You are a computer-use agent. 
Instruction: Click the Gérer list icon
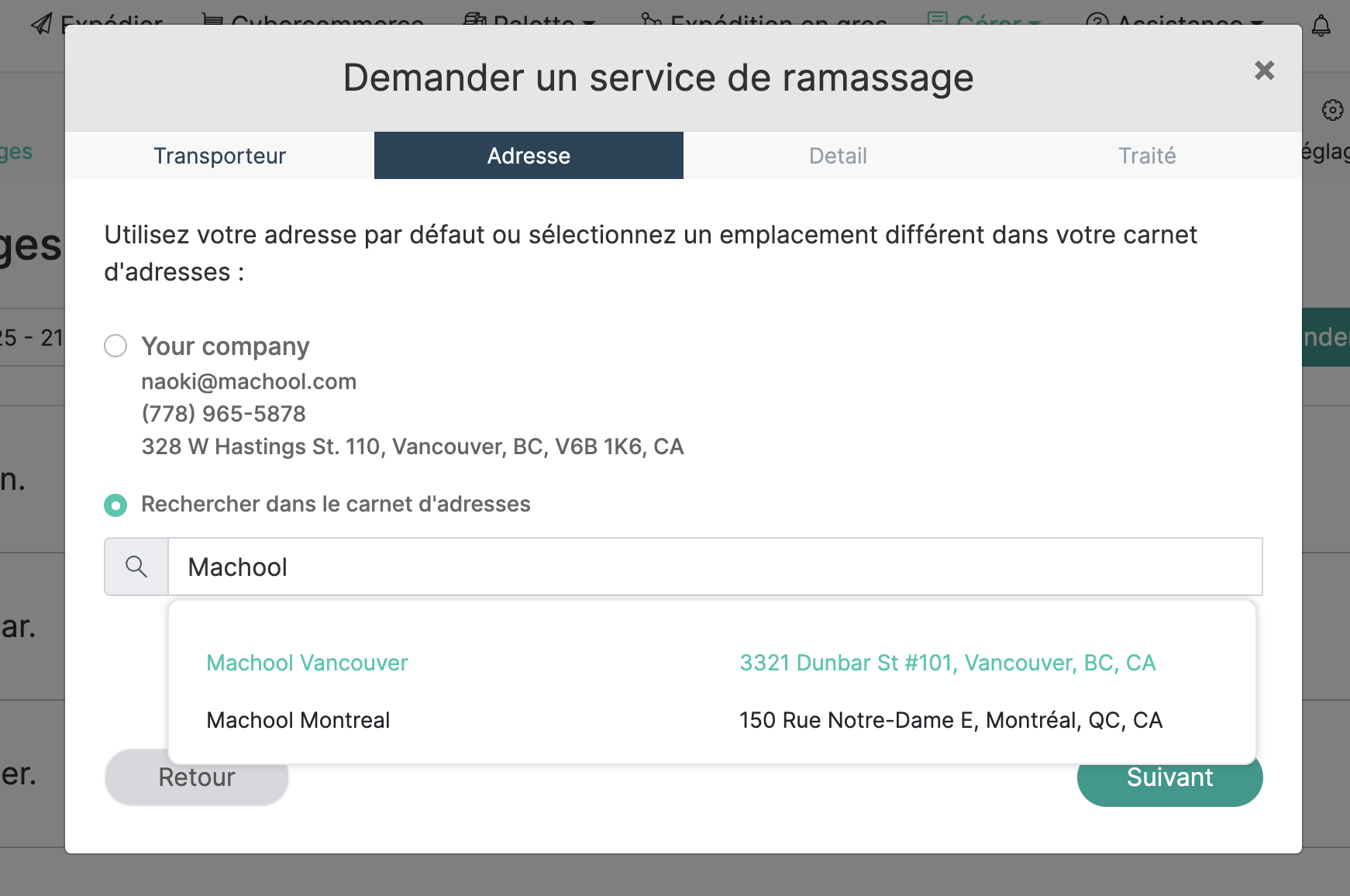tap(937, 21)
